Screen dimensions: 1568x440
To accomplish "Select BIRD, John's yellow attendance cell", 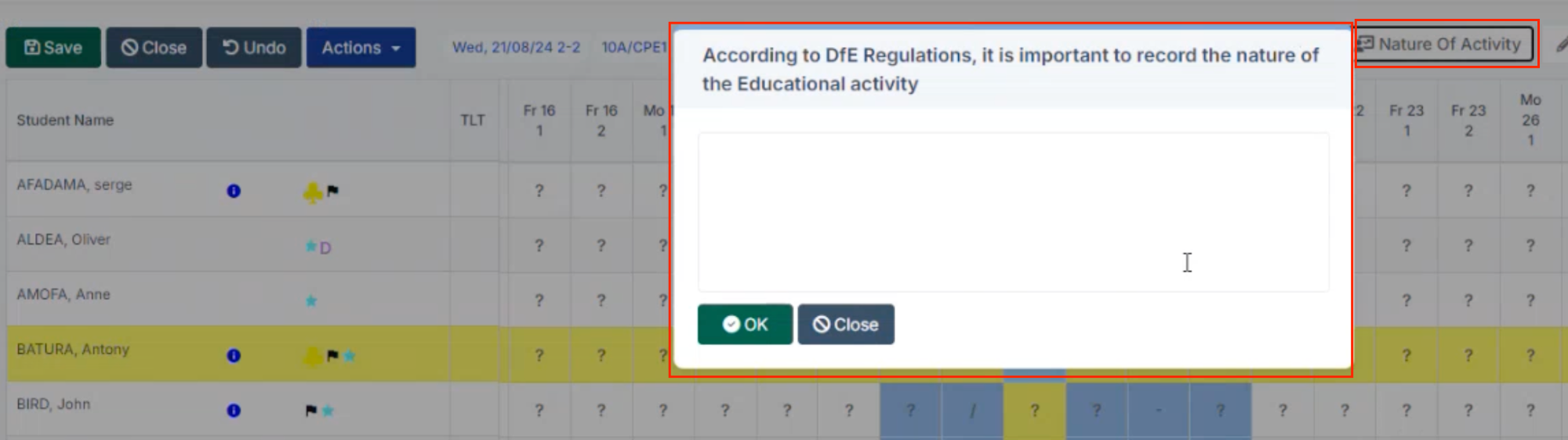I will point(1034,410).
